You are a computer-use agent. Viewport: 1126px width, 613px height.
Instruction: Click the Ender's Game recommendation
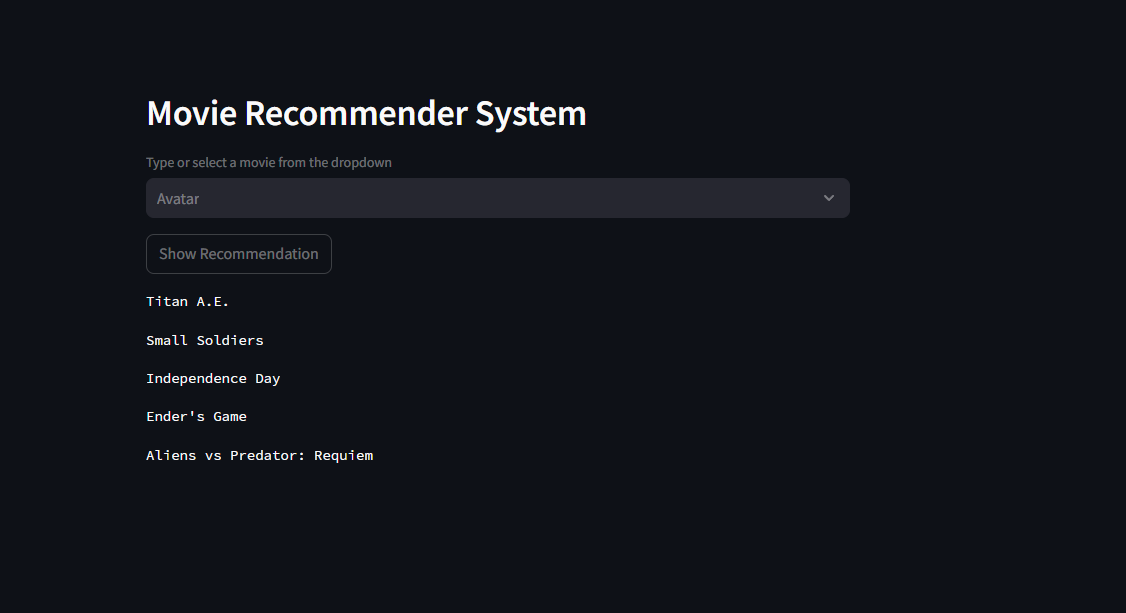(196, 417)
